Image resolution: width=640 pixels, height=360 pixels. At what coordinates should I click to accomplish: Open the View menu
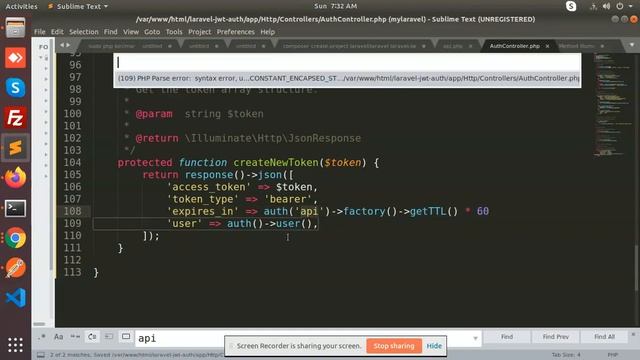tap(131, 32)
